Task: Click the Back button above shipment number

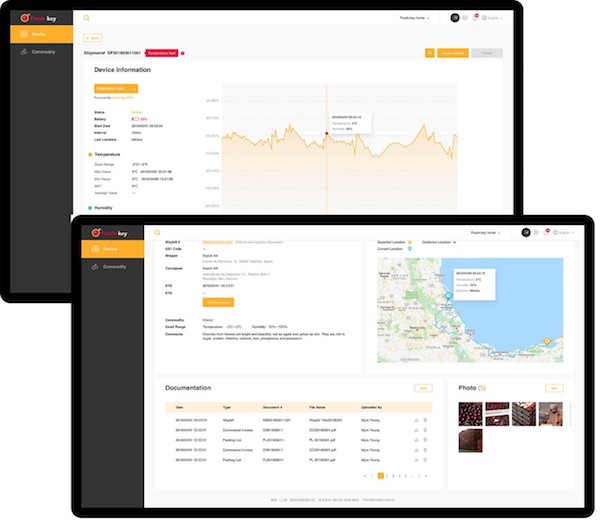Action: coord(93,37)
